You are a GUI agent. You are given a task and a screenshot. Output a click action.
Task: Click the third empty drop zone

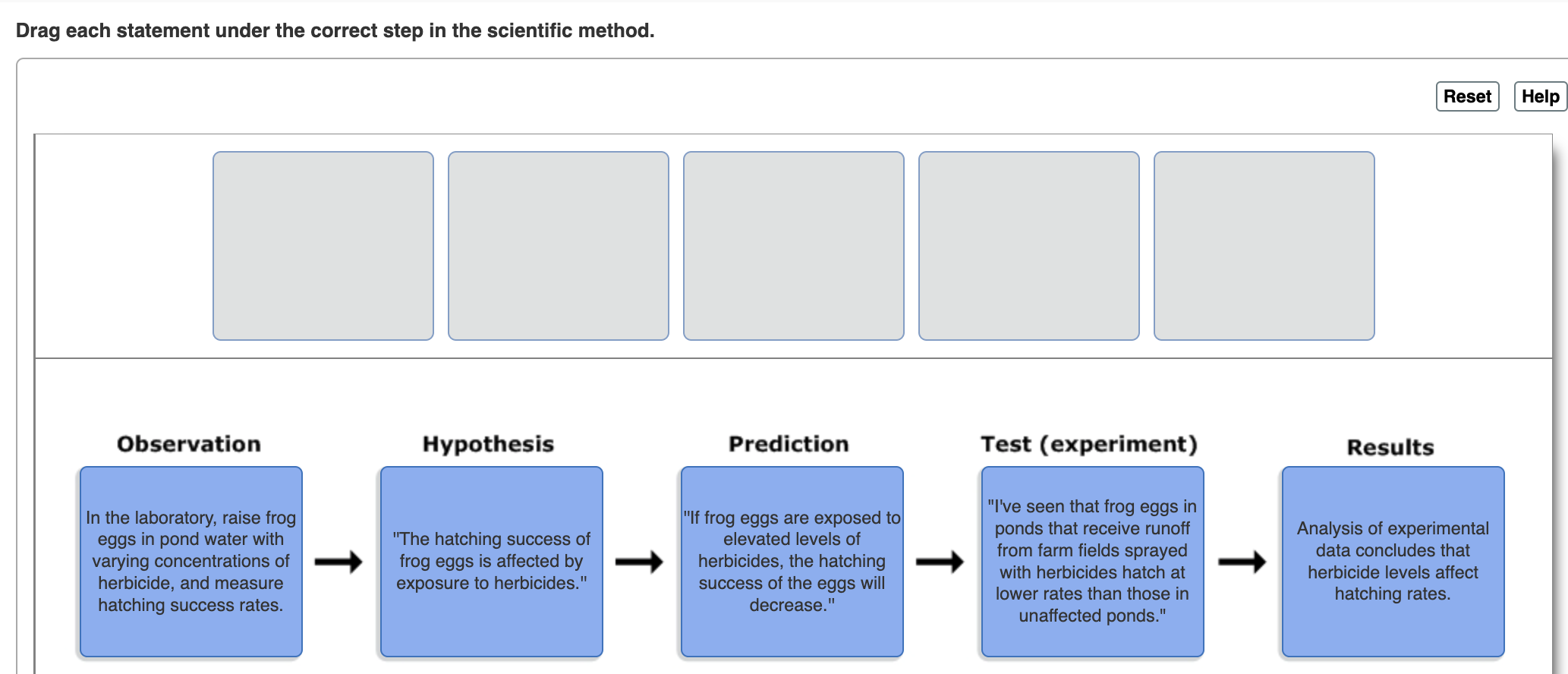pyautogui.click(x=794, y=245)
